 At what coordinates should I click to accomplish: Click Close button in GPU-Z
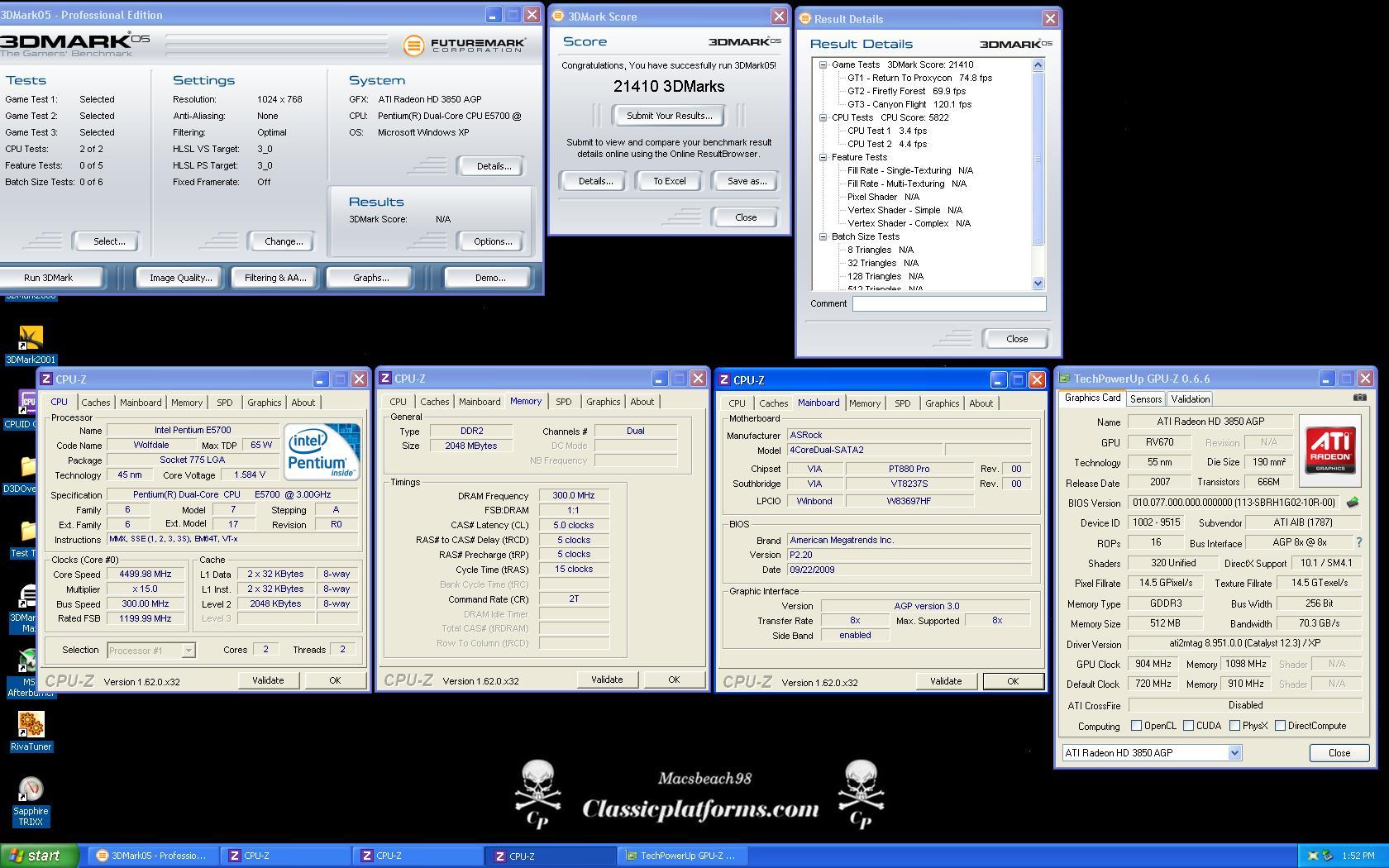point(1339,753)
